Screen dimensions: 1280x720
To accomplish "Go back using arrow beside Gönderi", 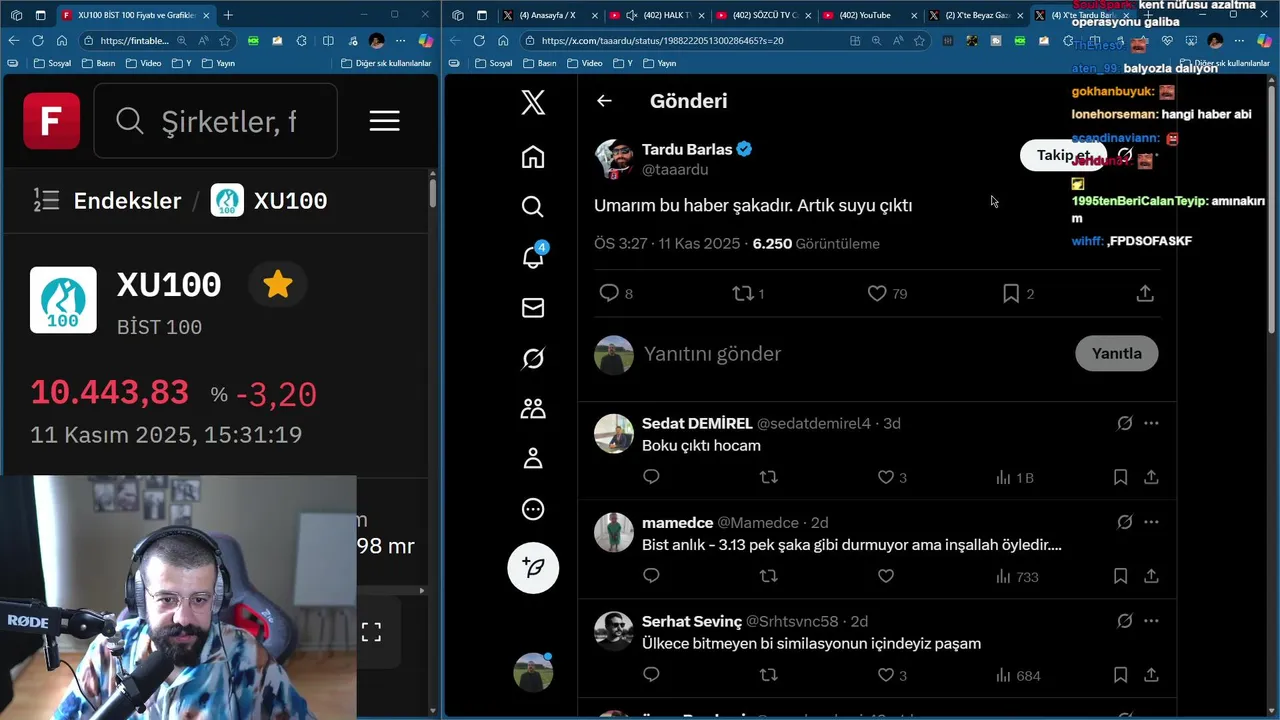I will click(x=604, y=101).
